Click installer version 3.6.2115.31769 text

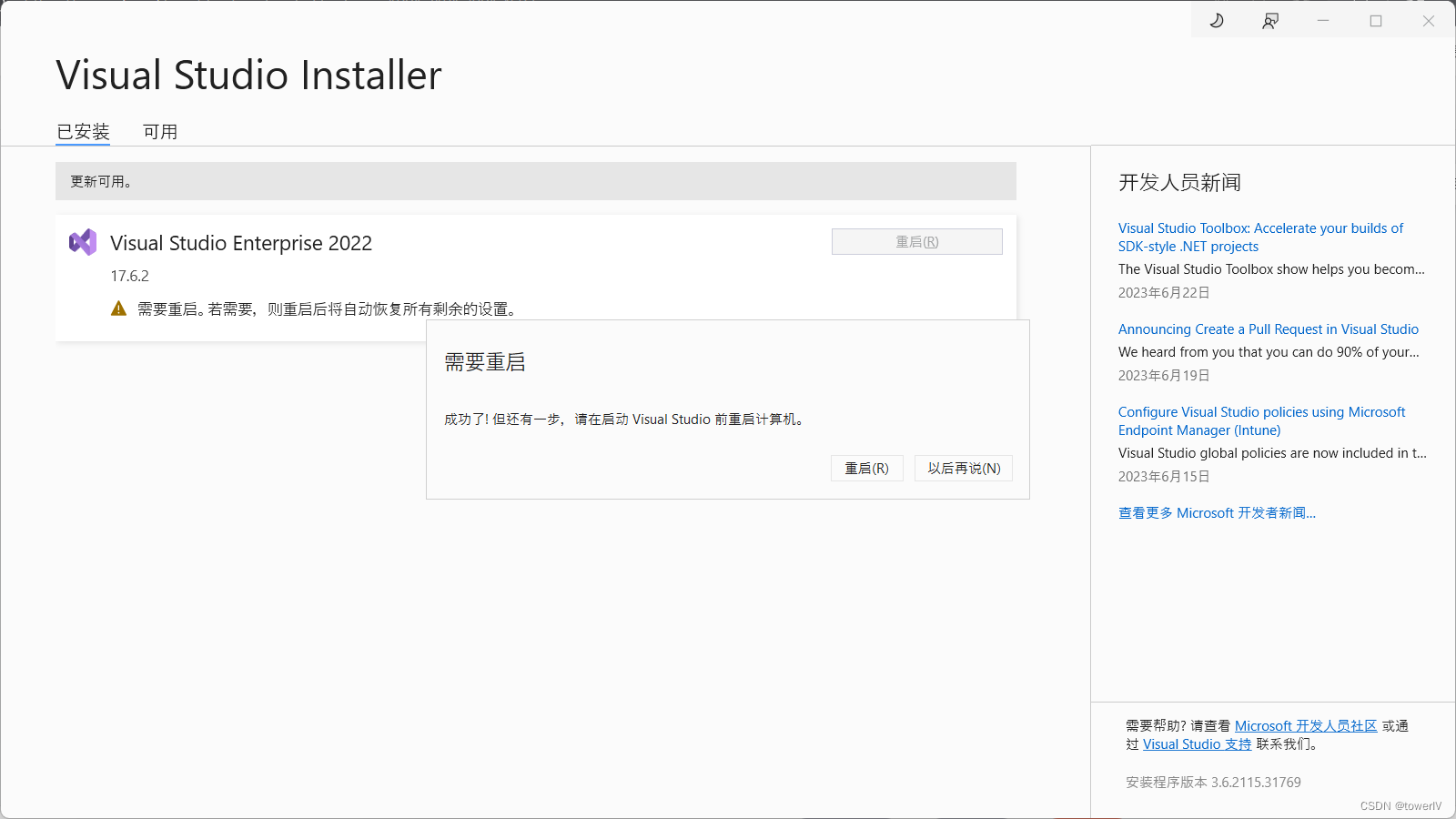(1213, 783)
